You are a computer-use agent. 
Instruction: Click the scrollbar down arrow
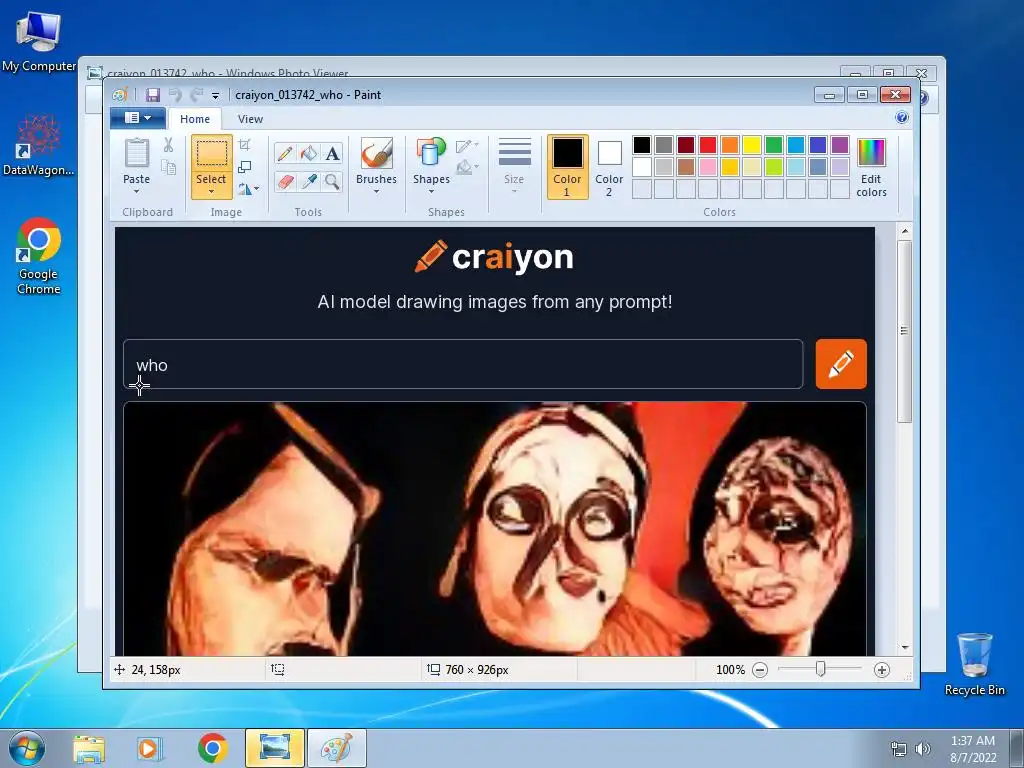(904, 647)
